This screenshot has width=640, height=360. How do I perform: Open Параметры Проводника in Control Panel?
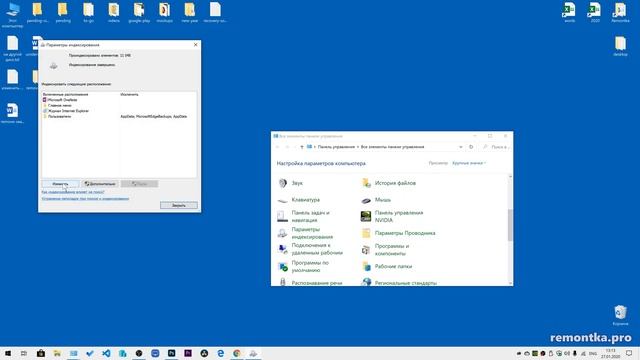point(398,233)
